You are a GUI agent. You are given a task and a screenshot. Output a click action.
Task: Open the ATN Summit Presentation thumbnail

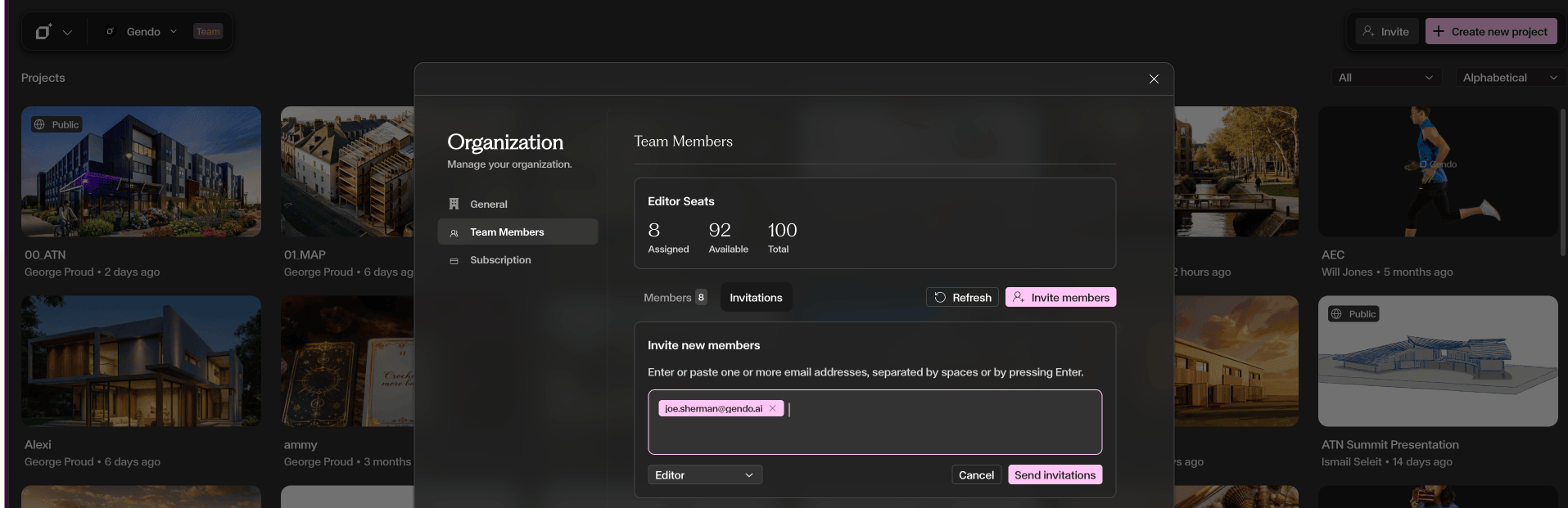click(1438, 361)
